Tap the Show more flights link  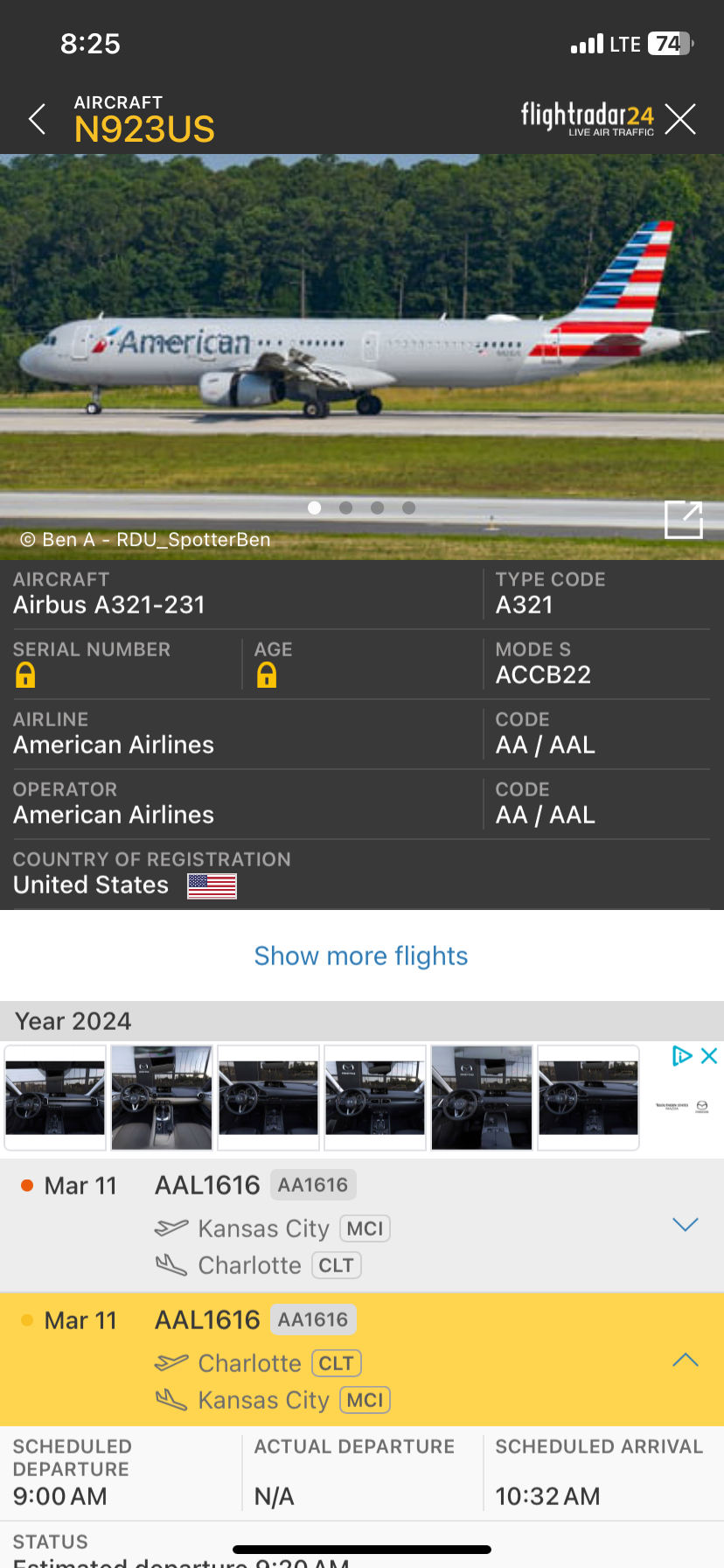[361, 955]
